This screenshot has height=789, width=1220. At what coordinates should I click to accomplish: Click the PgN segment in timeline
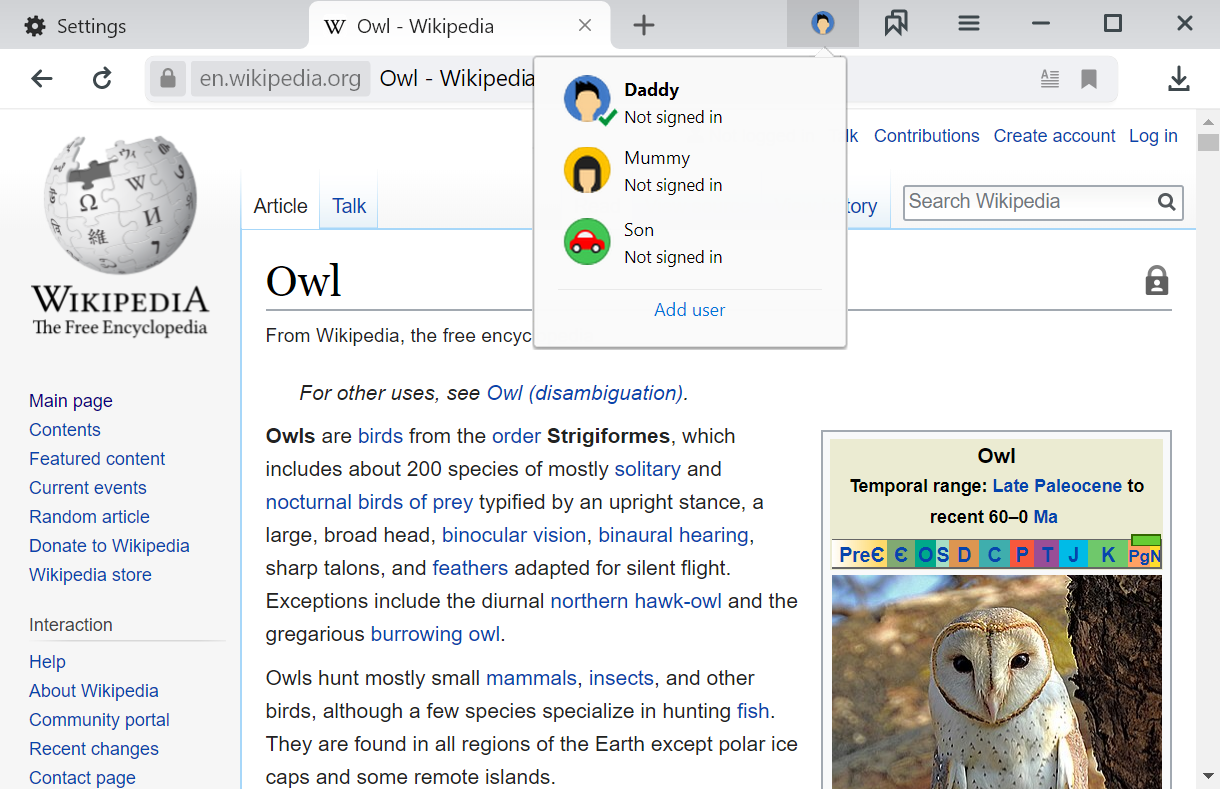(1144, 555)
